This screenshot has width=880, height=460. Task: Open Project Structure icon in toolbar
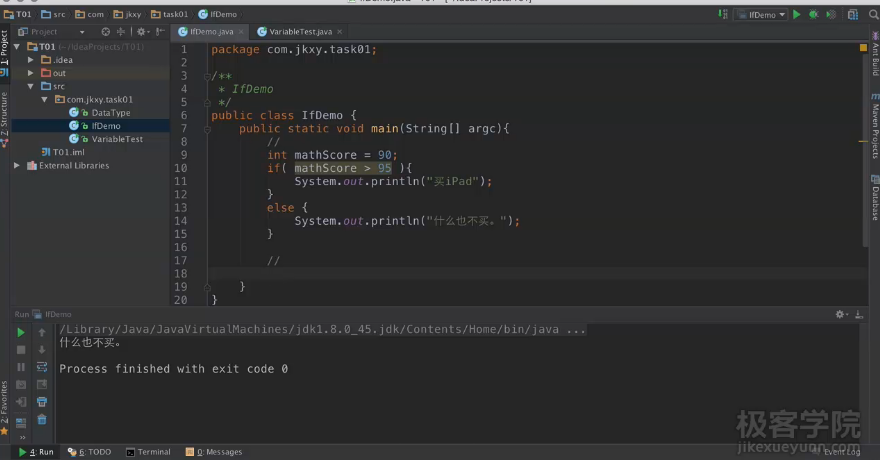tap(853, 15)
